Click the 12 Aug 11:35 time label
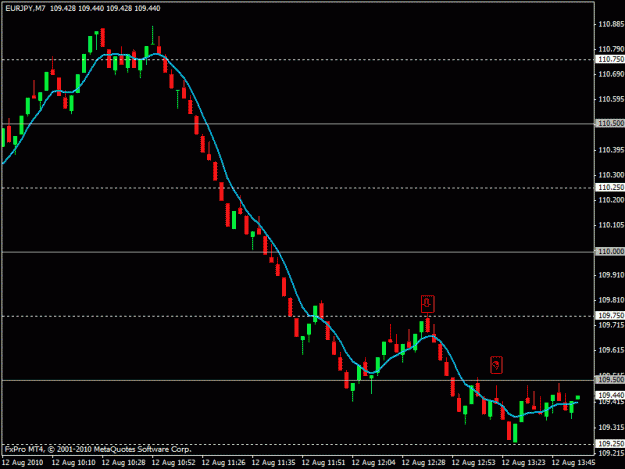The height and width of the screenshot is (469, 625). (273, 463)
